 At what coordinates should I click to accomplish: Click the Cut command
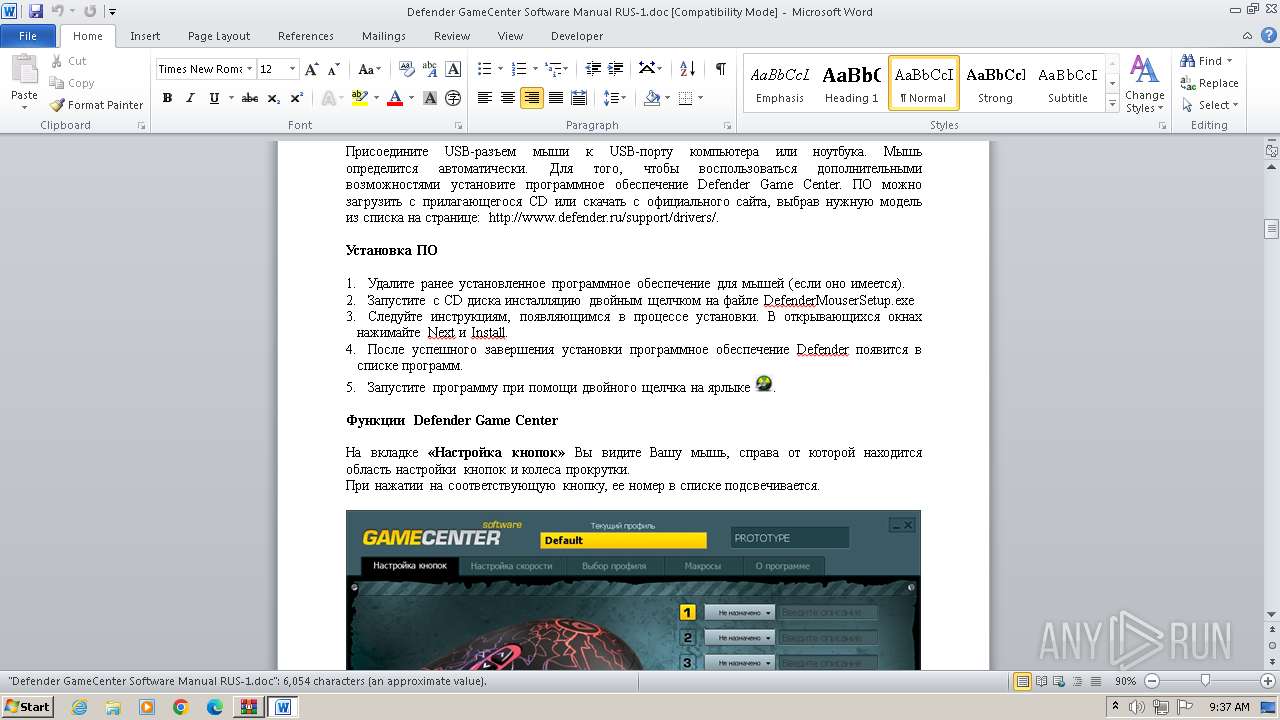coord(68,61)
